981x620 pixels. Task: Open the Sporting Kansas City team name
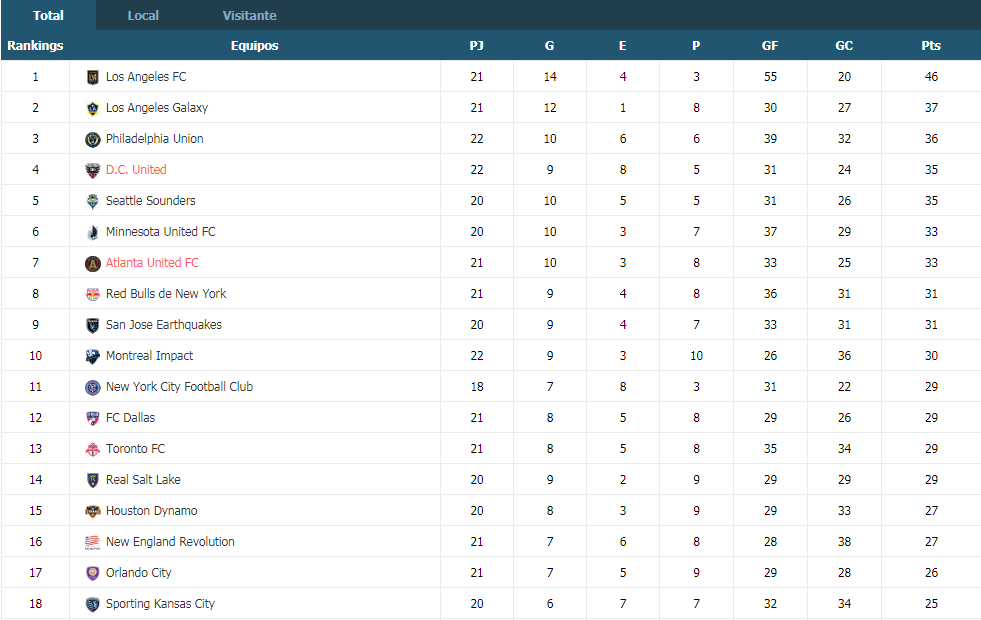(160, 604)
